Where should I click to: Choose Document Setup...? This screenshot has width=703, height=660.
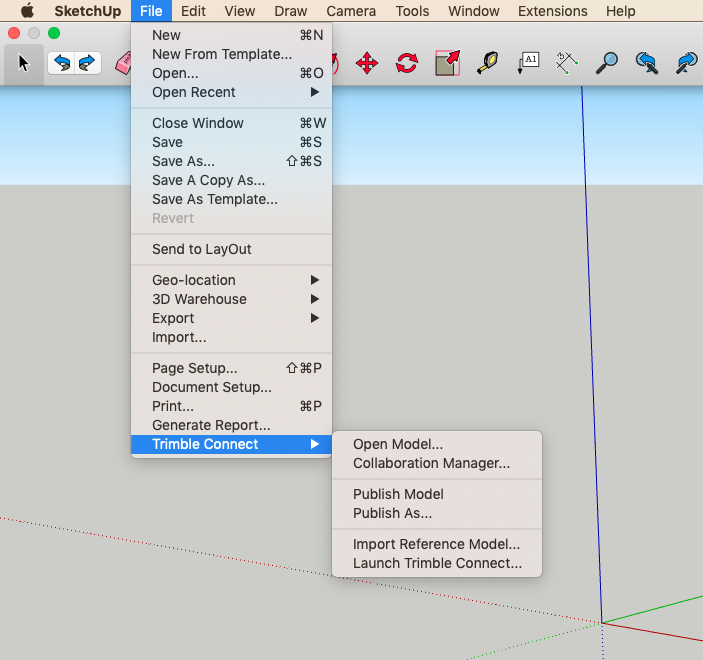point(231,387)
